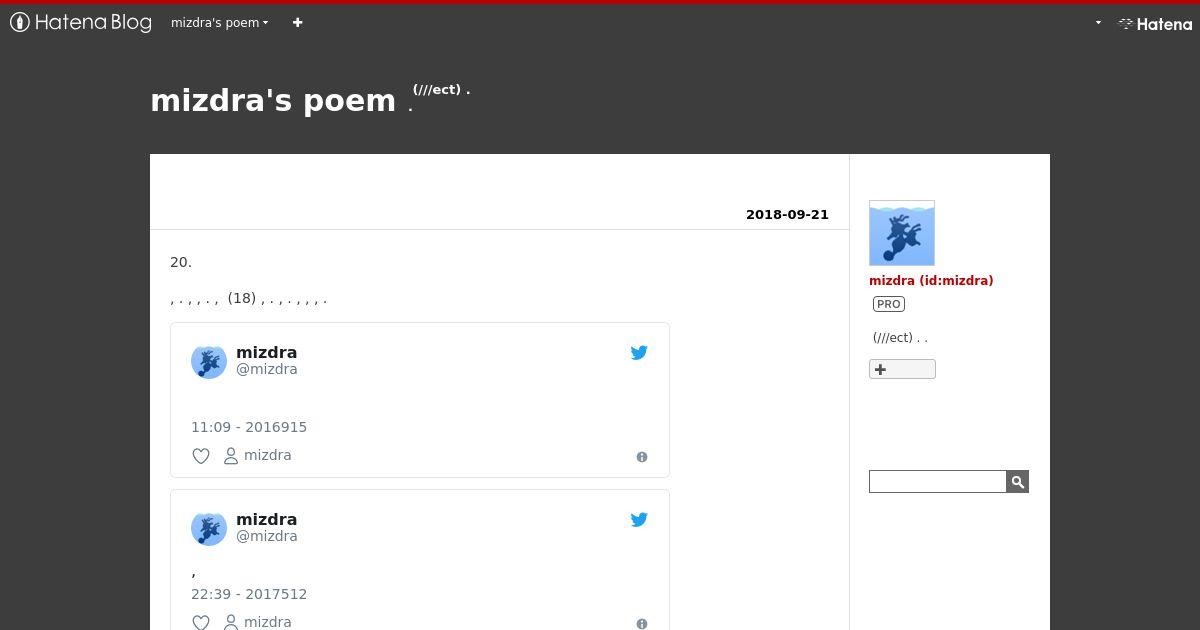Click the Twitter bird icon in second tweet
This screenshot has height=630, width=1200.
point(639,519)
